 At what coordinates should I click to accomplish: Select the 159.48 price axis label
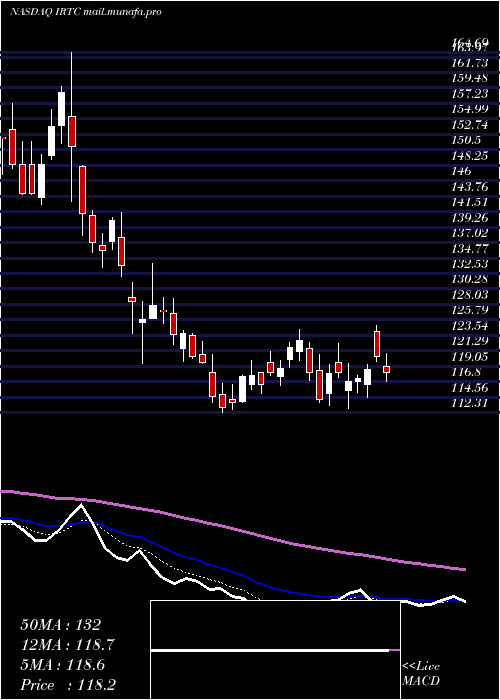pos(470,78)
